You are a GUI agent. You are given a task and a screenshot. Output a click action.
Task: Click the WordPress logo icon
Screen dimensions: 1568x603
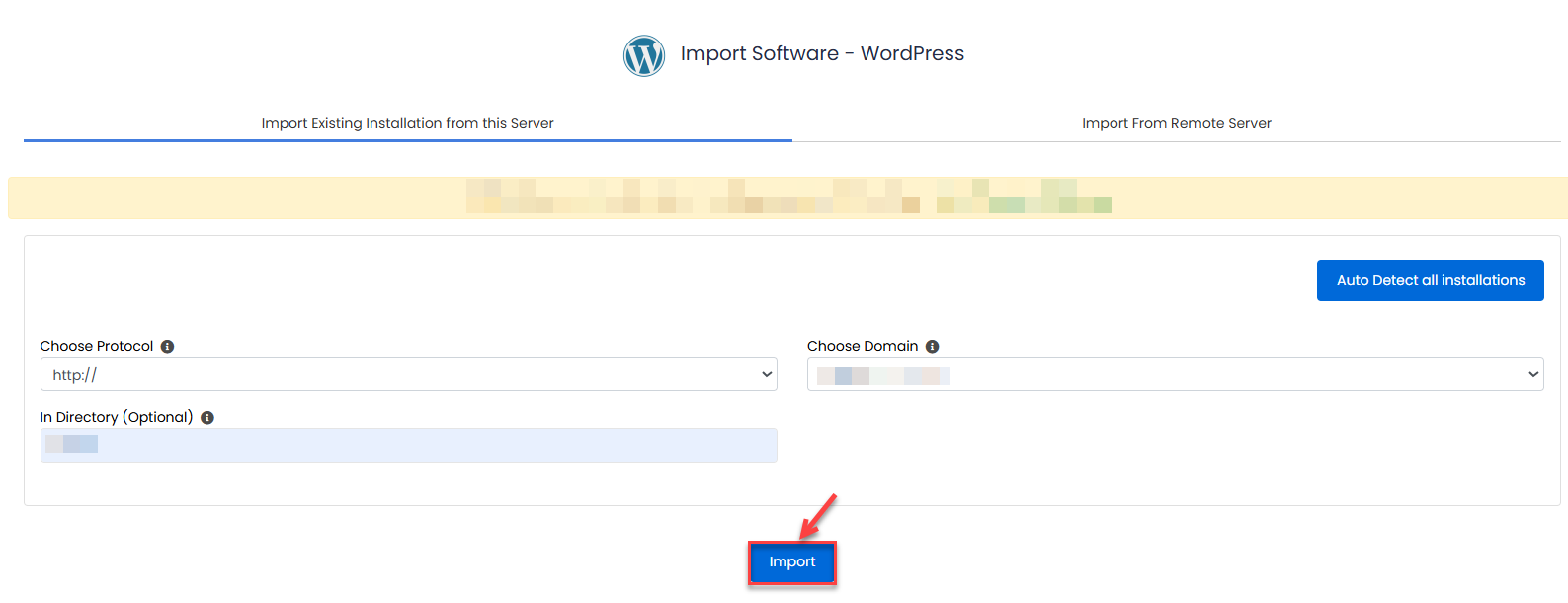click(x=644, y=55)
